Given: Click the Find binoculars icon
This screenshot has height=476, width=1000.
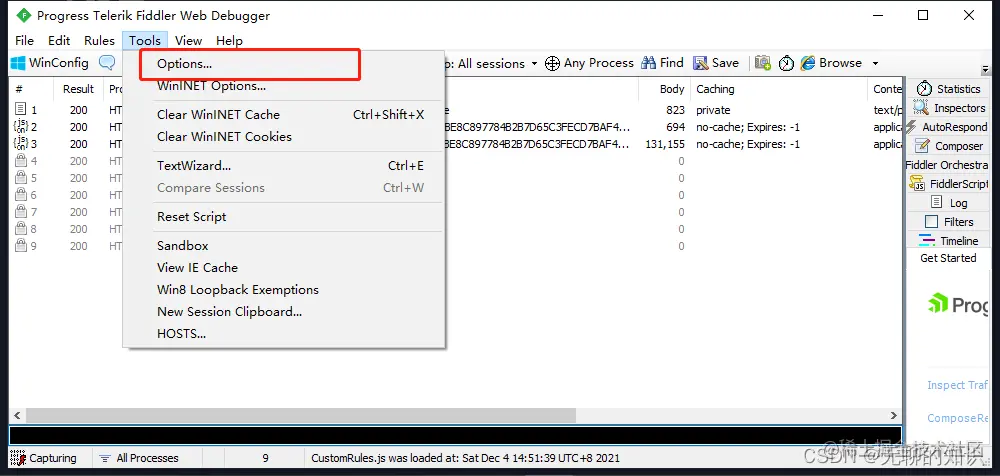Looking at the screenshot, I should pos(649,63).
